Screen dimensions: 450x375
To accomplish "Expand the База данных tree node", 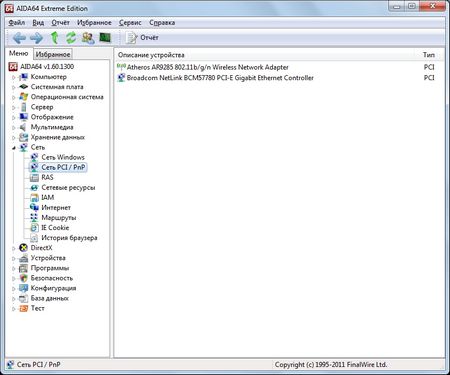I will pyautogui.click(x=13, y=299).
